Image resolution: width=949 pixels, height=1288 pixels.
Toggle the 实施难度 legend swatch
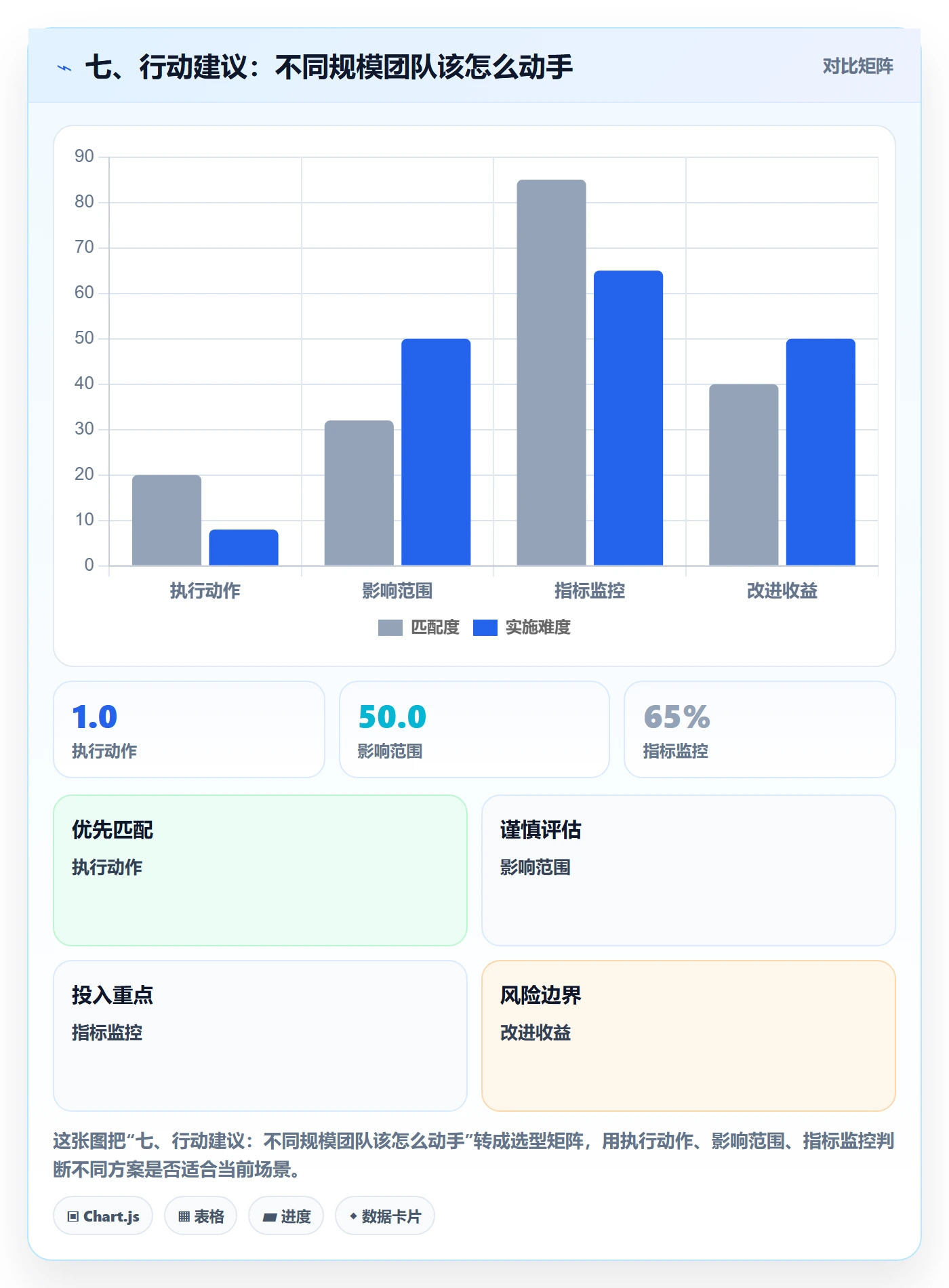pyautogui.click(x=485, y=628)
